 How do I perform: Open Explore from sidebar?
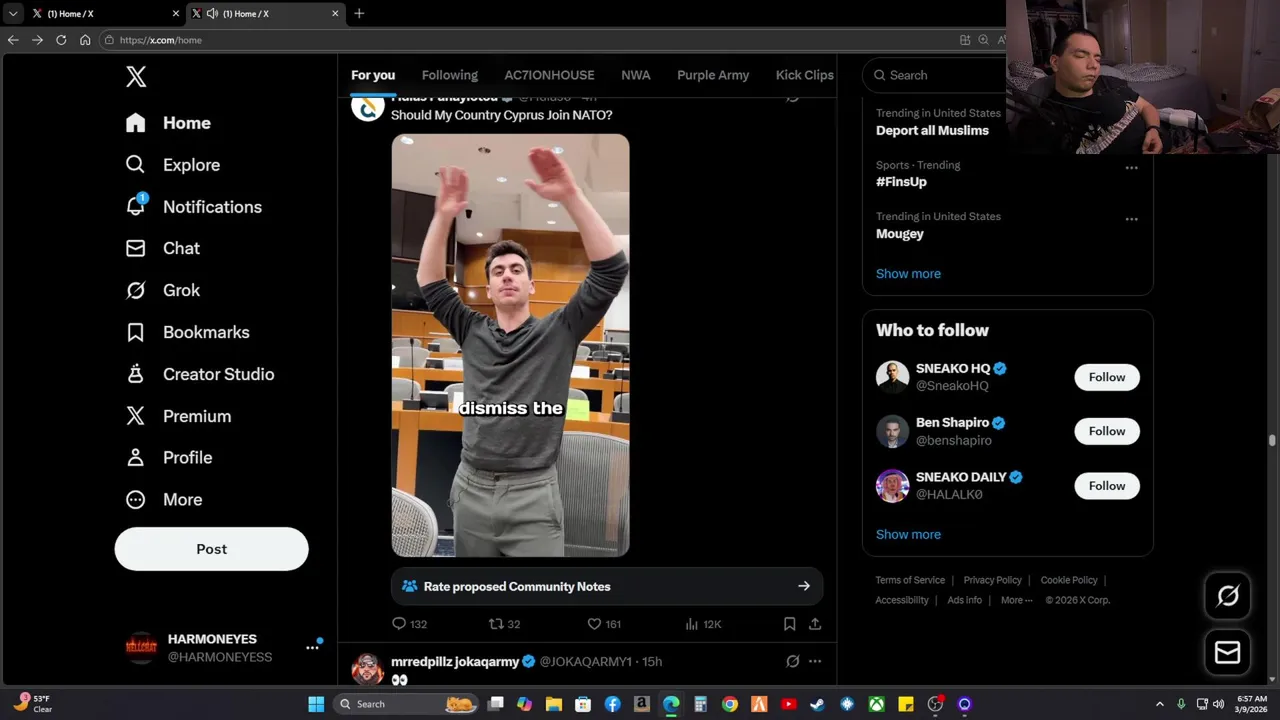[x=172, y=165]
